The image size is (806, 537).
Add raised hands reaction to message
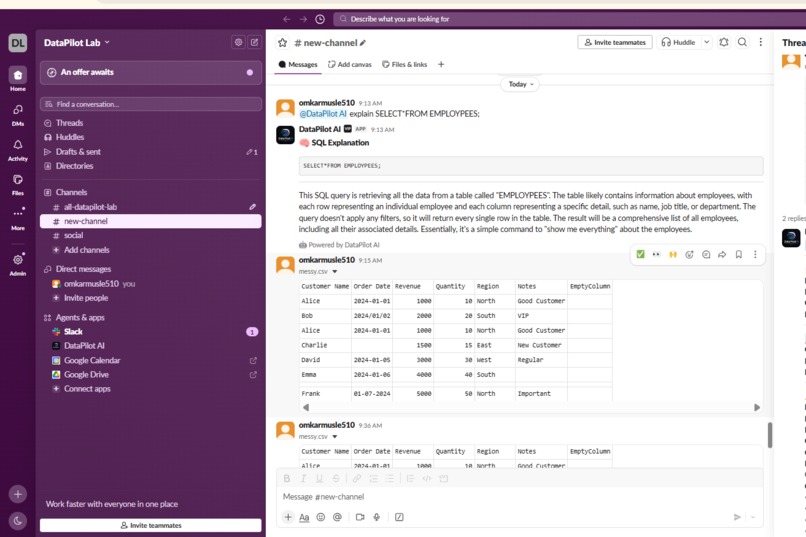pyautogui.click(x=673, y=254)
